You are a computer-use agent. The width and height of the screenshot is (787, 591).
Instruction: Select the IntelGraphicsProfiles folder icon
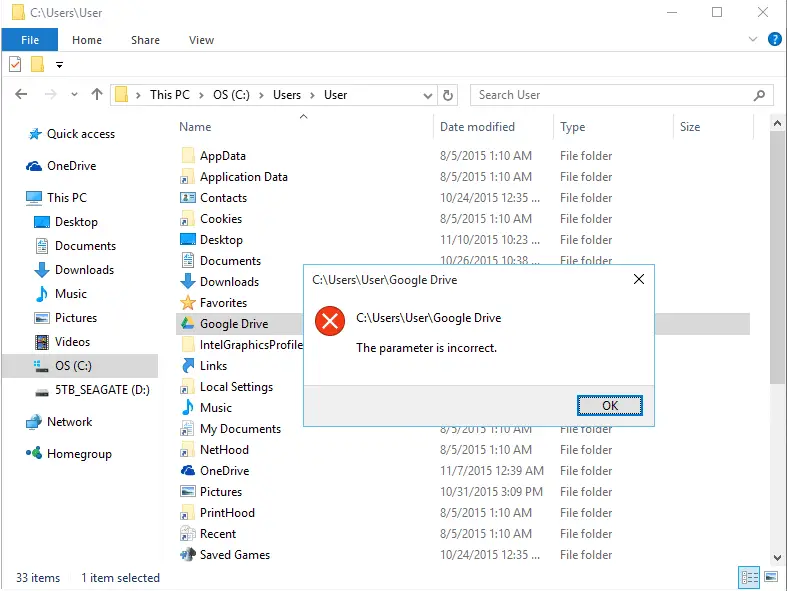[x=188, y=345]
